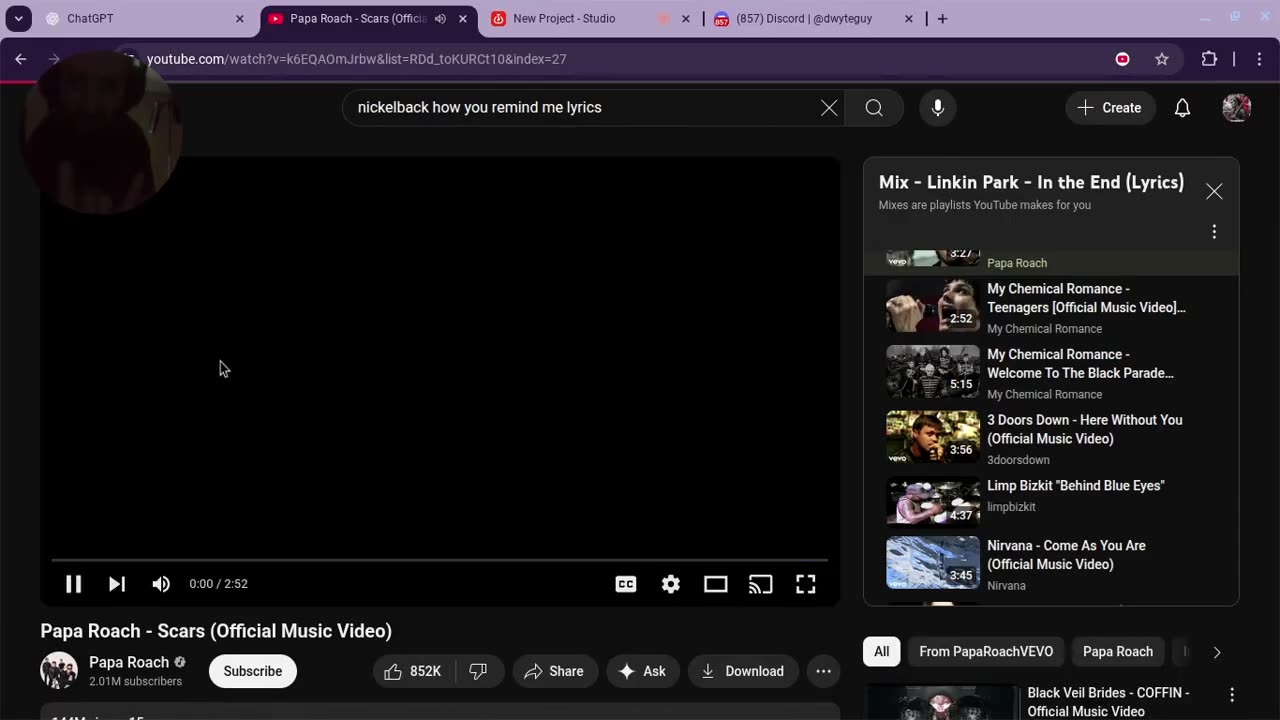Viewport: 1280px width, 720px height.
Task: Open account avatar menu
Action: (x=1237, y=108)
